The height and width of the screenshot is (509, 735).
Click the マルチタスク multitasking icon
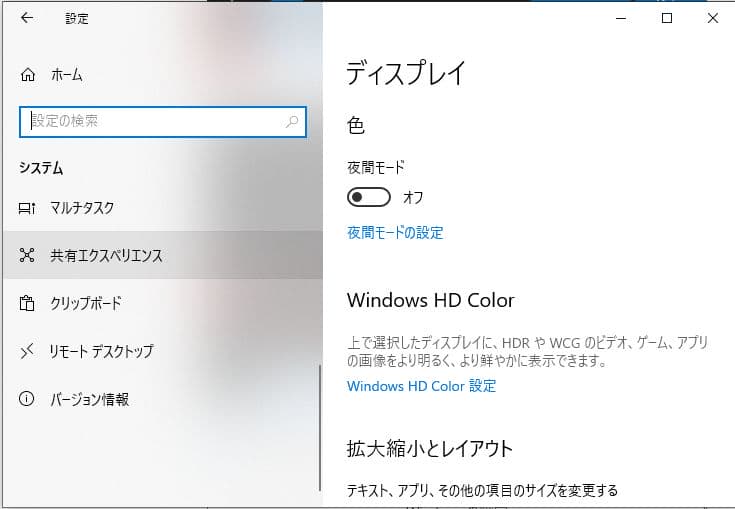[27, 208]
